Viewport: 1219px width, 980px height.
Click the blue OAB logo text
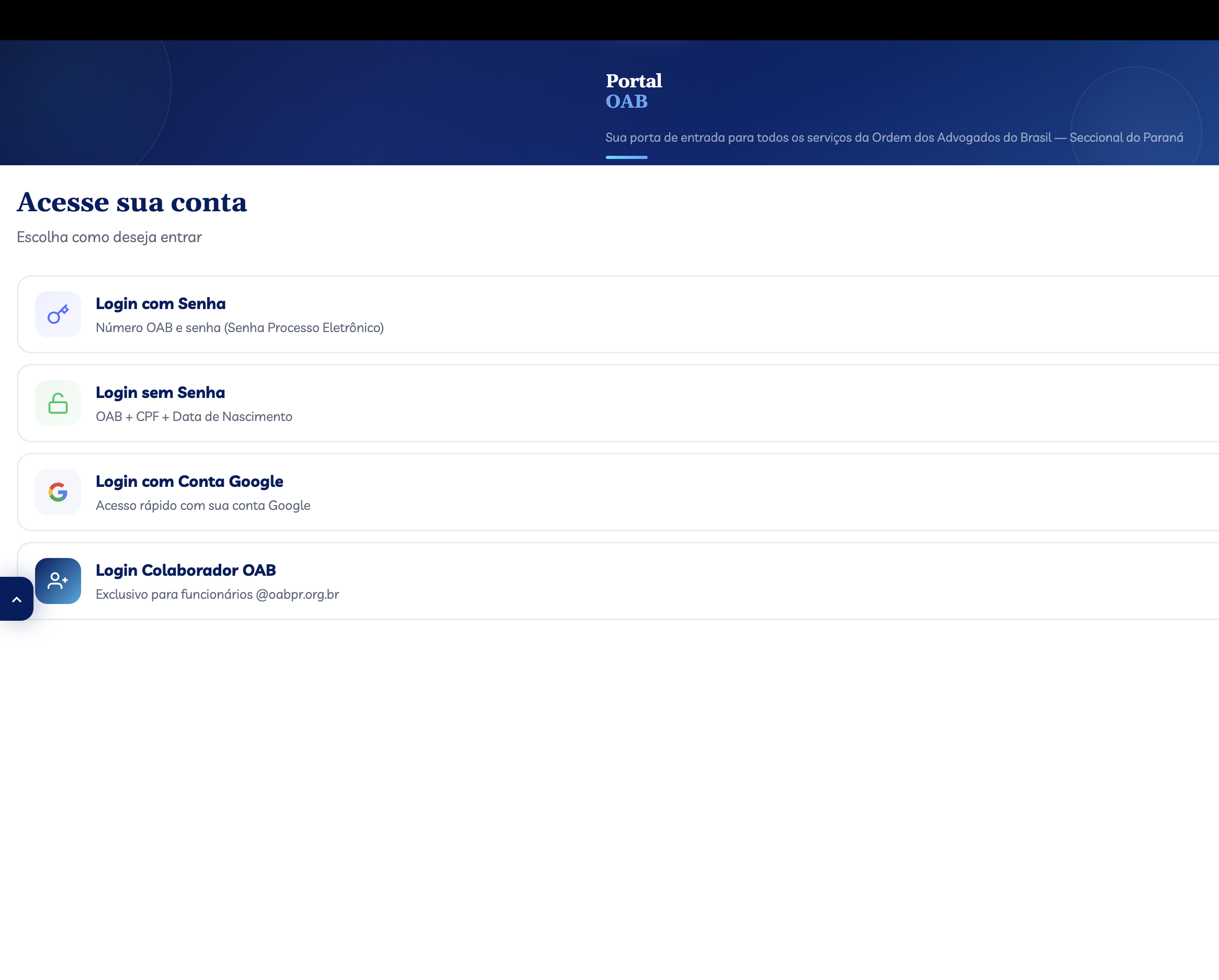626,102
